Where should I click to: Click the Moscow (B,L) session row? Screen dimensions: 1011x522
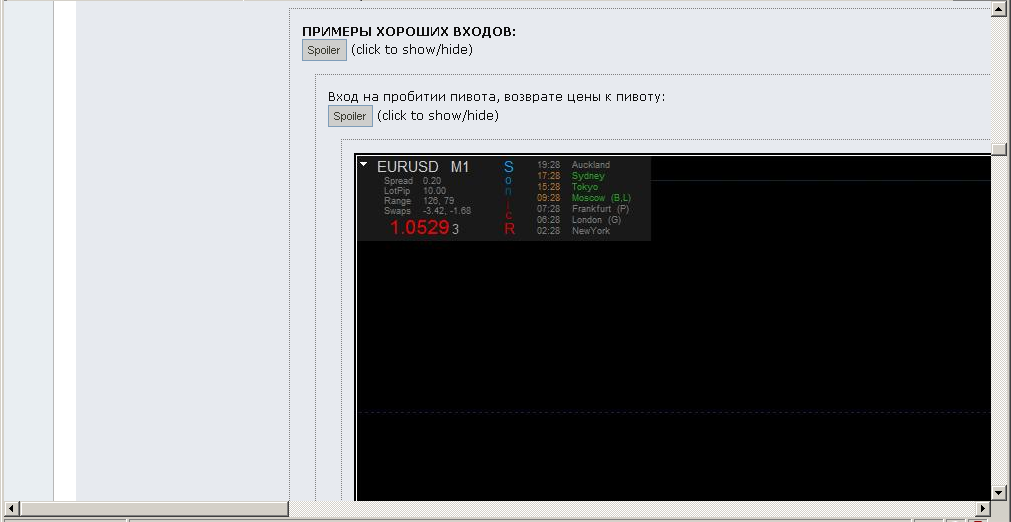point(584,198)
